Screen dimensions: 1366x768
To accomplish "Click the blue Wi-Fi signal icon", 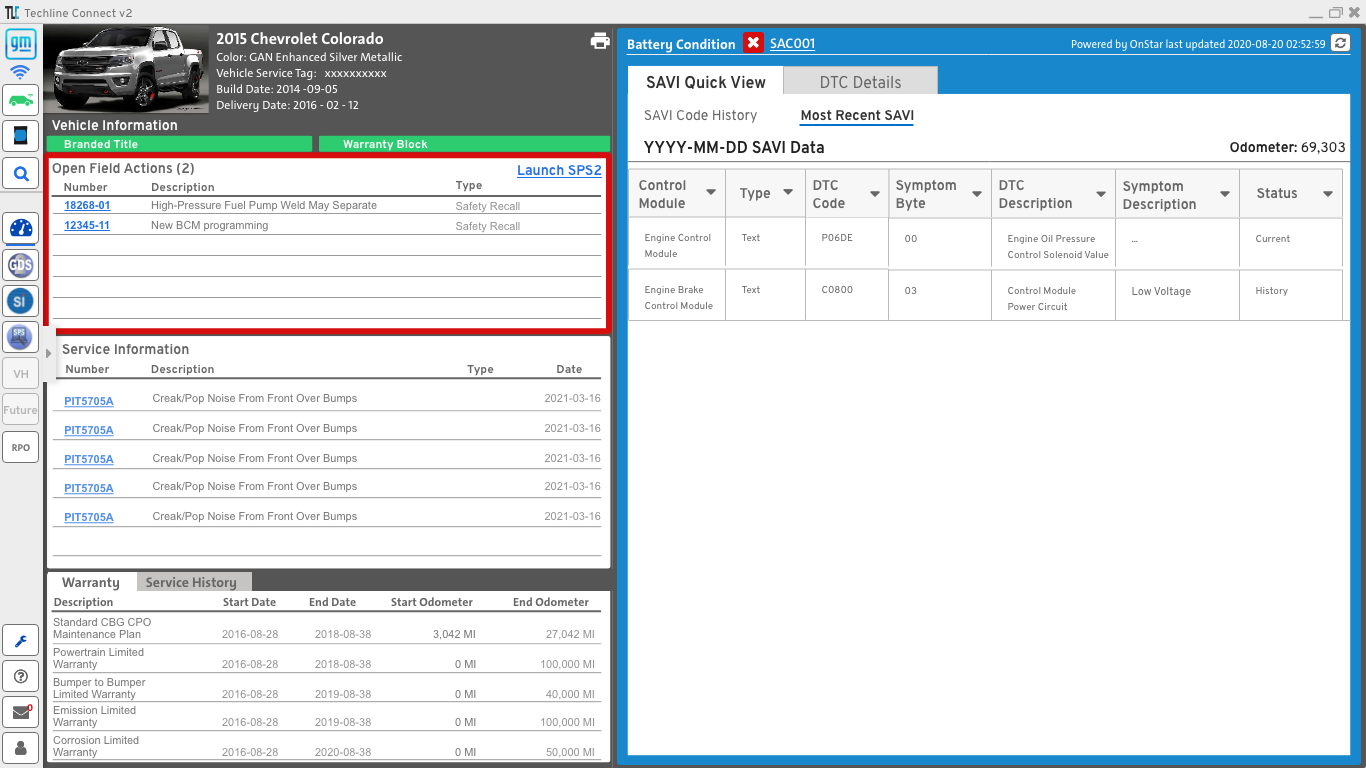I will [x=21, y=73].
